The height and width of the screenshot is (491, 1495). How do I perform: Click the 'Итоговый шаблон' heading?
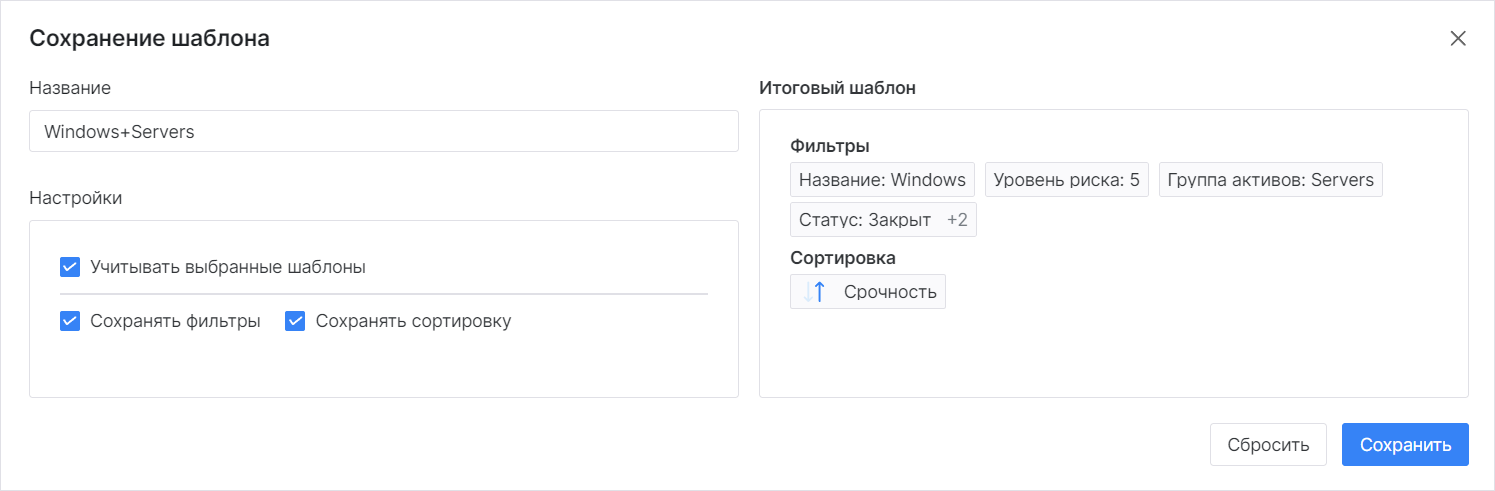click(837, 88)
